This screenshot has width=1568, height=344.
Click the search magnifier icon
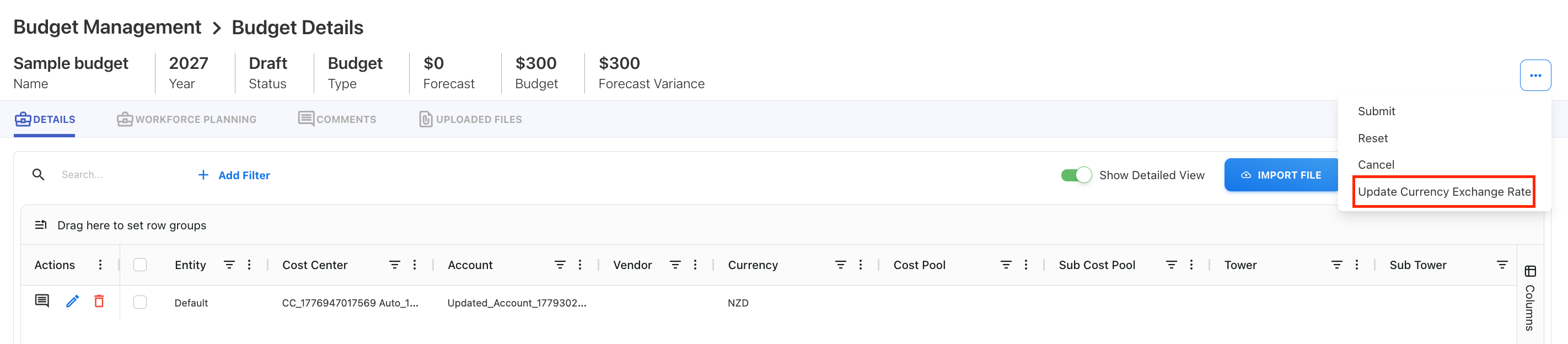pyautogui.click(x=39, y=175)
